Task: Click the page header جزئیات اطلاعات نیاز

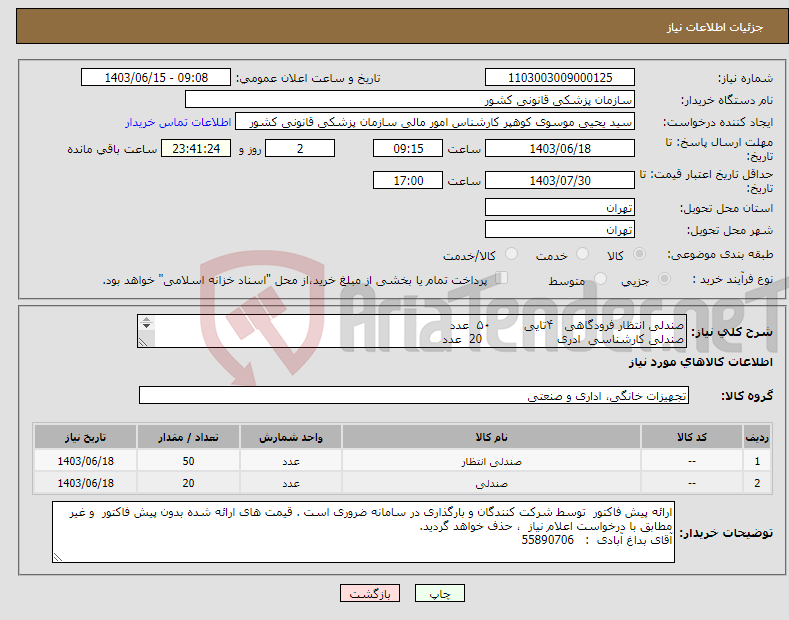Action: click(715, 27)
